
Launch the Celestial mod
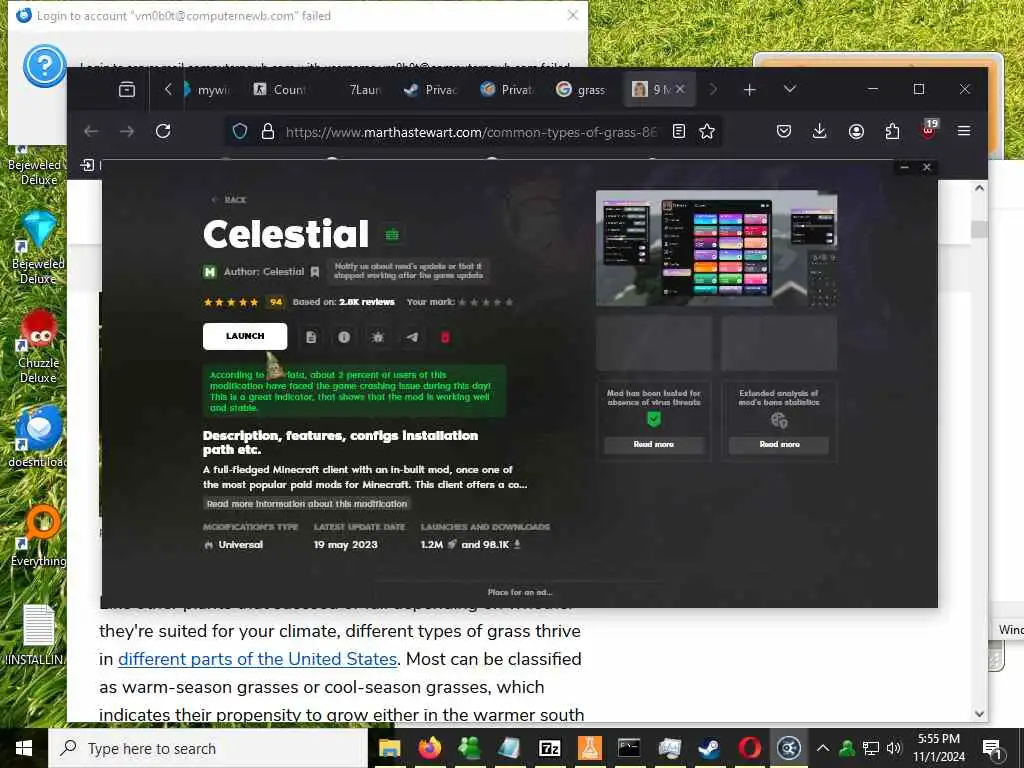(x=245, y=336)
